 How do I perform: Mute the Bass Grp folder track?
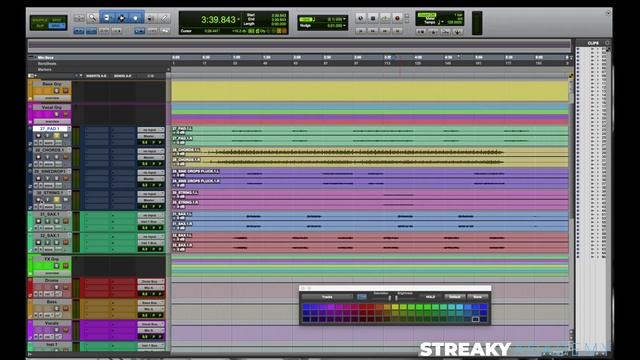(x=65, y=91)
